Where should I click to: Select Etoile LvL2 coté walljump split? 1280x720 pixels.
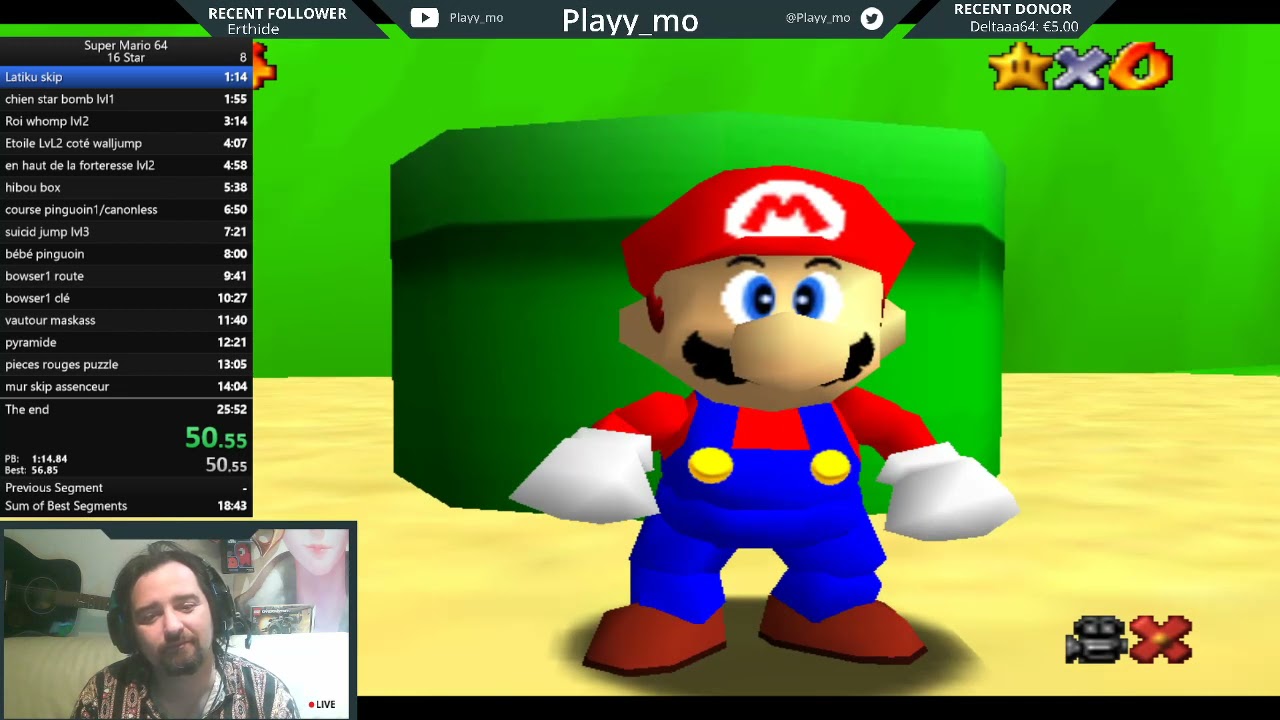126,143
